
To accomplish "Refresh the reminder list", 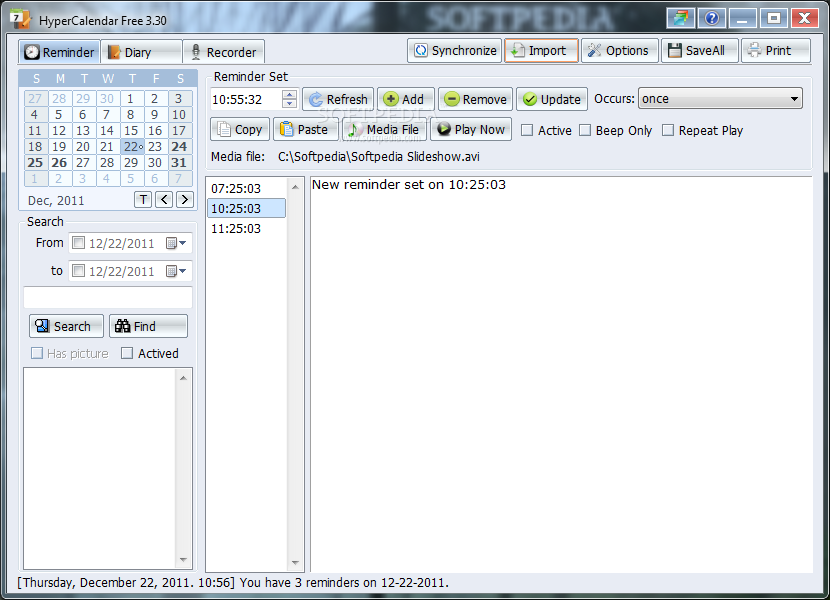I will point(338,99).
